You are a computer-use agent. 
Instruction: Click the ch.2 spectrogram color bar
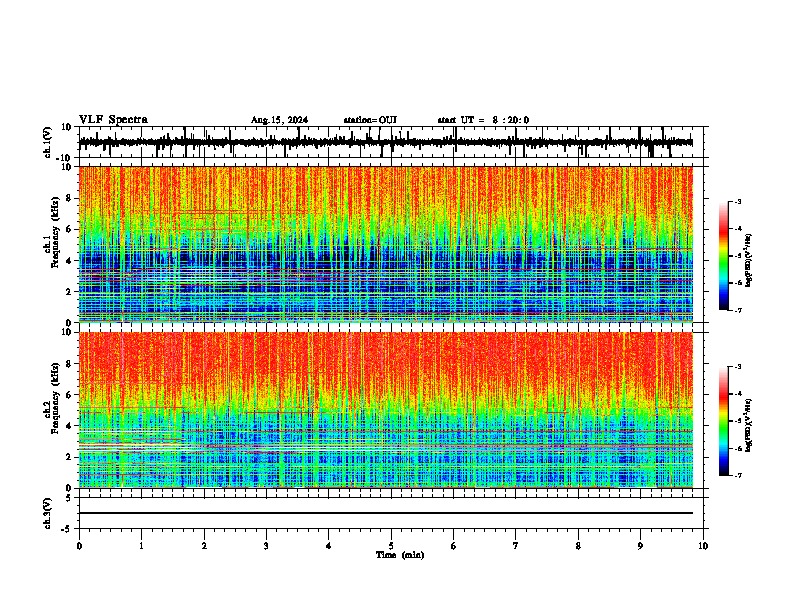click(x=724, y=421)
